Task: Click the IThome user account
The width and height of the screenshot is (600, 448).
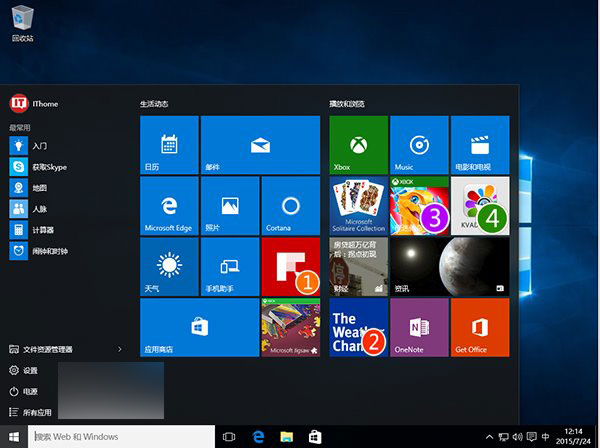Action: [40, 103]
